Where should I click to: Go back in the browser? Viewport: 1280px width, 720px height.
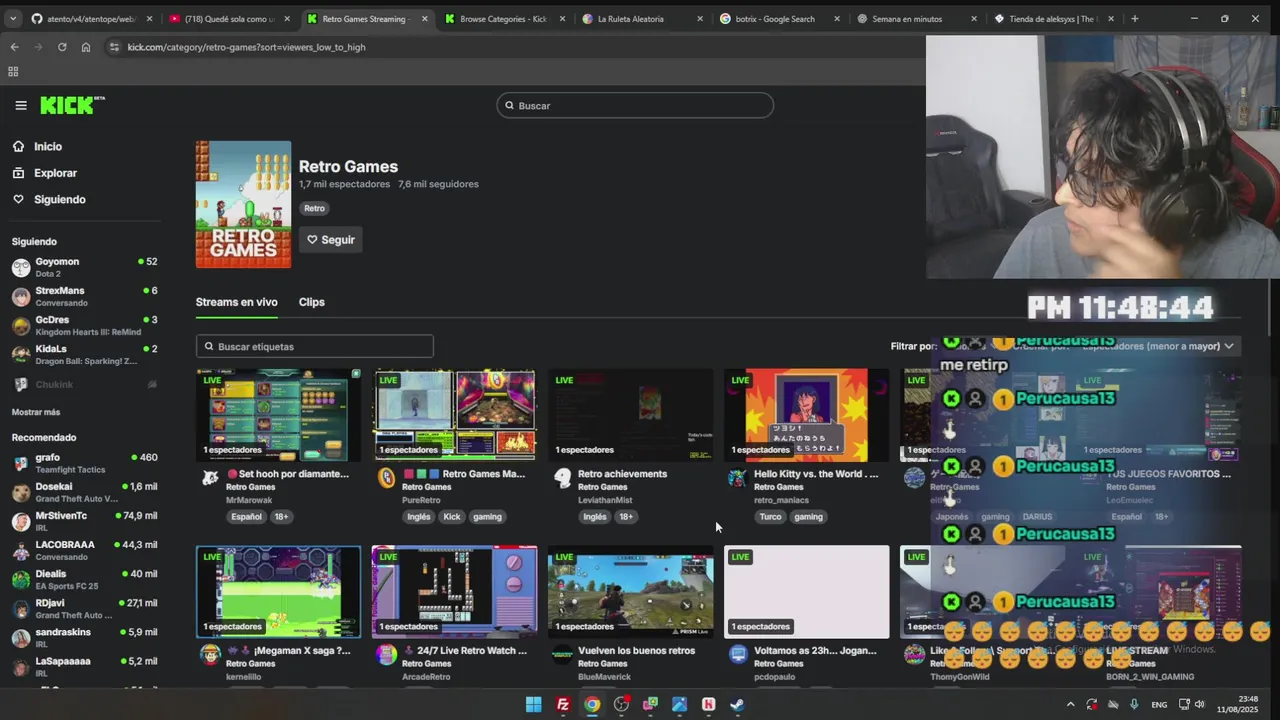14,47
